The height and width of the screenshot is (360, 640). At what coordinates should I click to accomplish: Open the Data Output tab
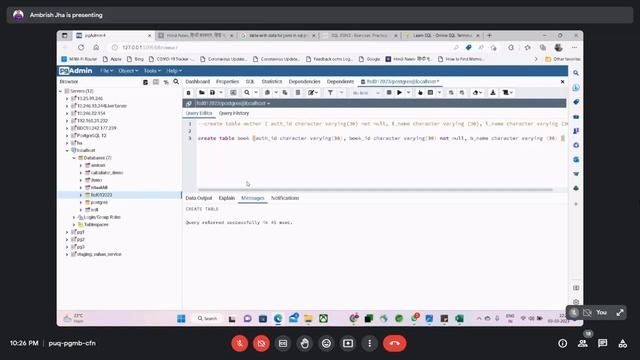pyautogui.click(x=199, y=198)
